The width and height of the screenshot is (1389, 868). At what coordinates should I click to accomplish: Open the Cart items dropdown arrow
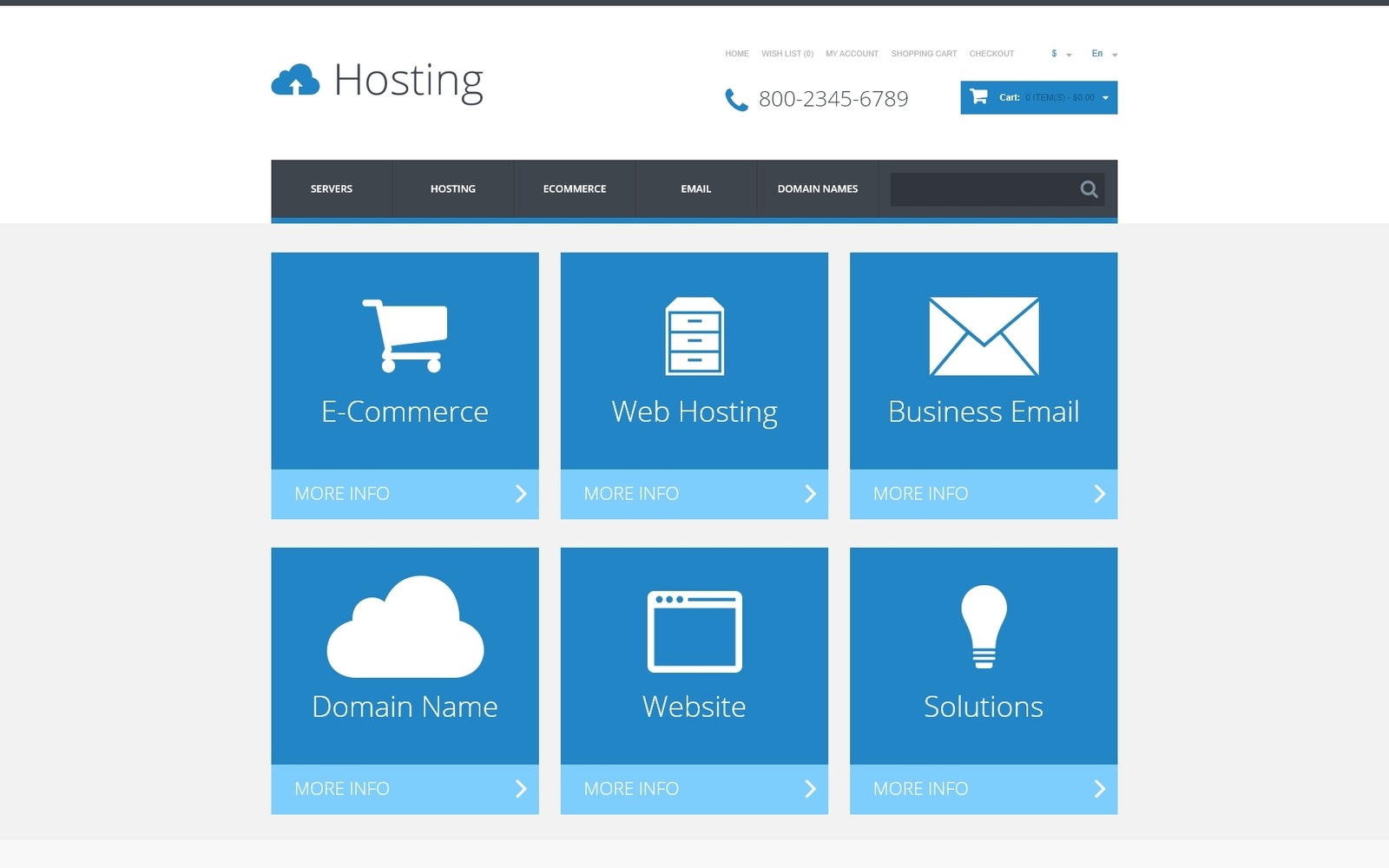coord(1104,98)
